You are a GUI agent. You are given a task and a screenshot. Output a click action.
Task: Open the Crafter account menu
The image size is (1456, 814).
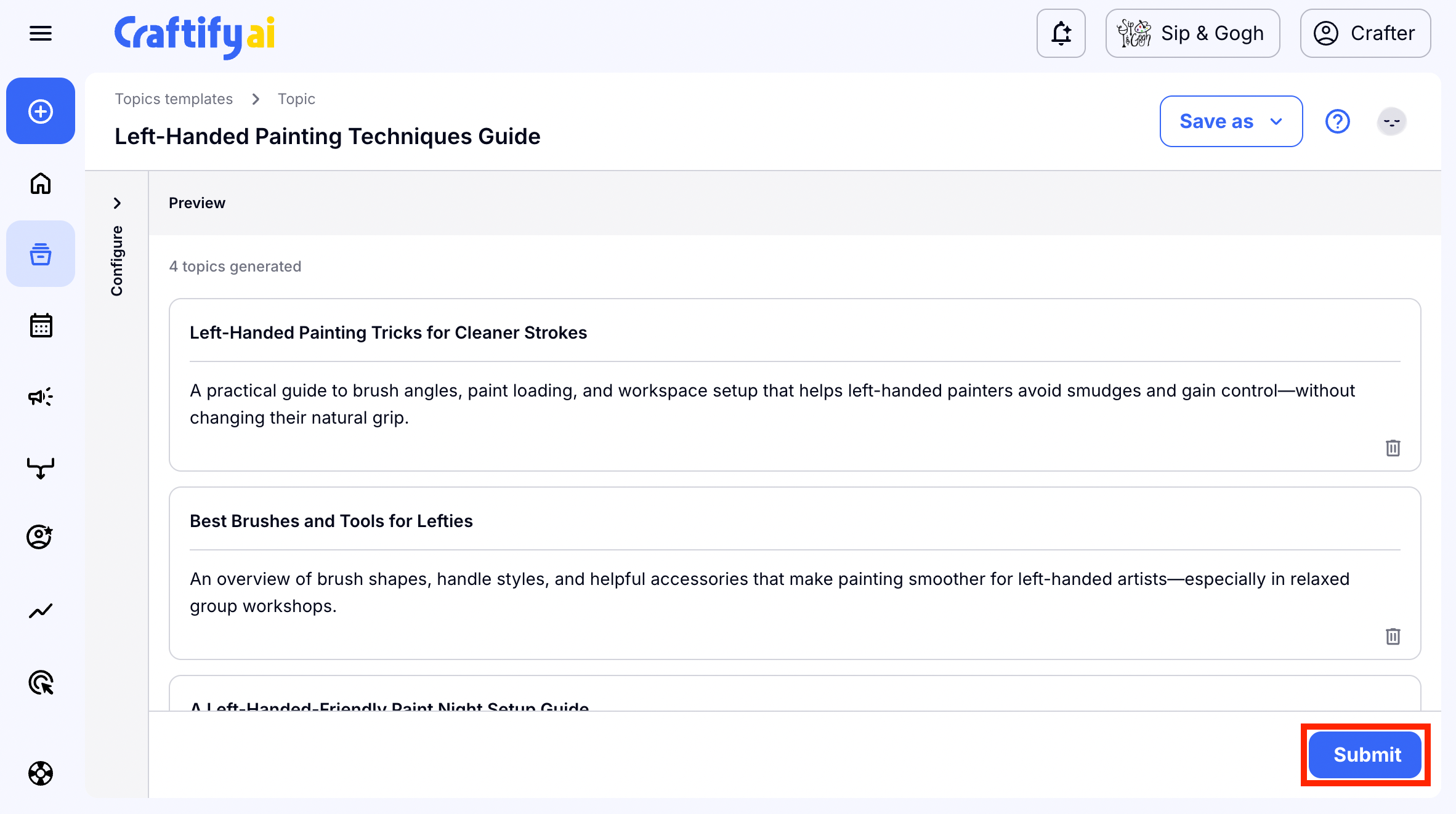1365,33
